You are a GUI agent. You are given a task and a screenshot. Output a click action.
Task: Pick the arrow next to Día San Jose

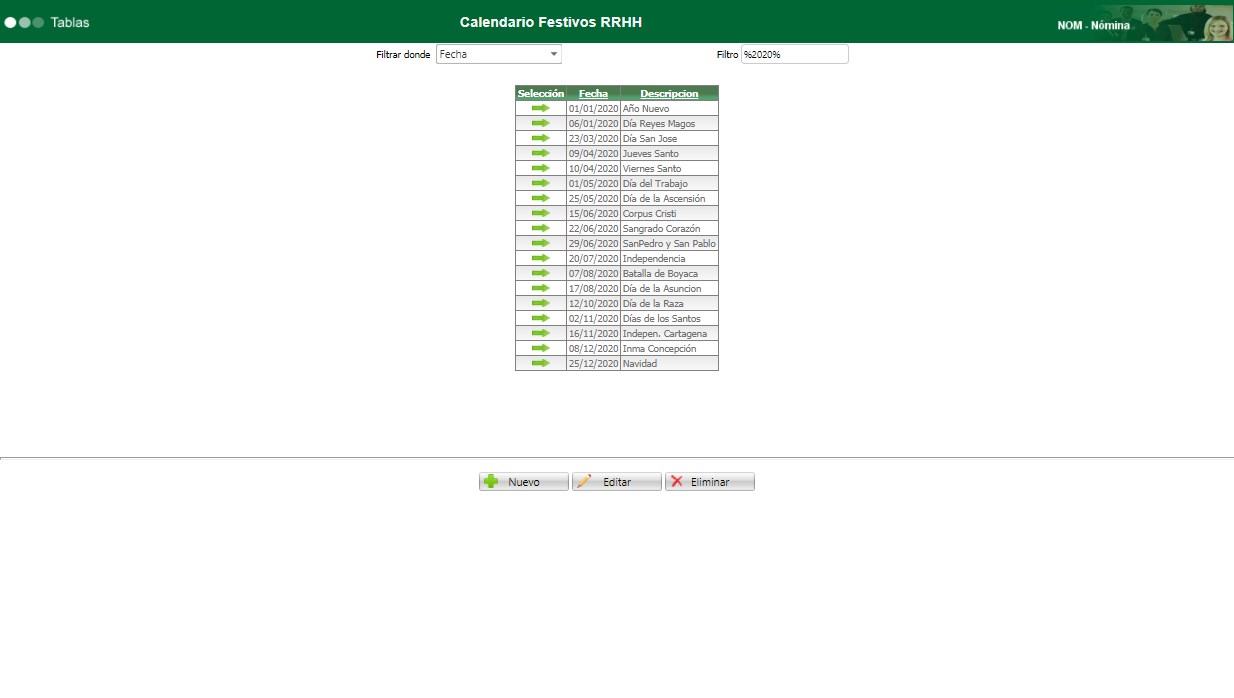(541, 138)
